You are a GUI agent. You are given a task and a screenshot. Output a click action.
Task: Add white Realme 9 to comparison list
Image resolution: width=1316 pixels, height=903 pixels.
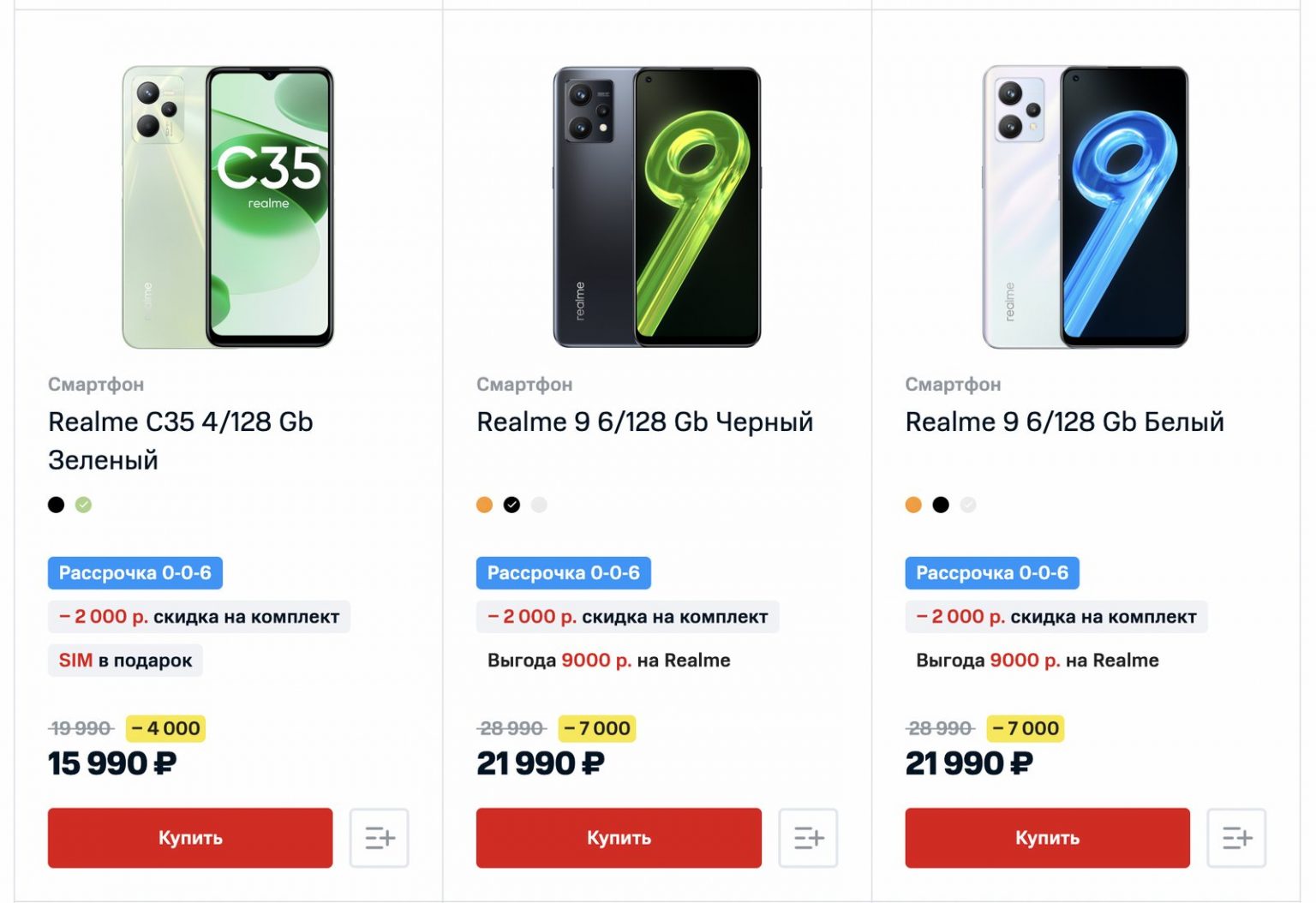click(x=1235, y=838)
